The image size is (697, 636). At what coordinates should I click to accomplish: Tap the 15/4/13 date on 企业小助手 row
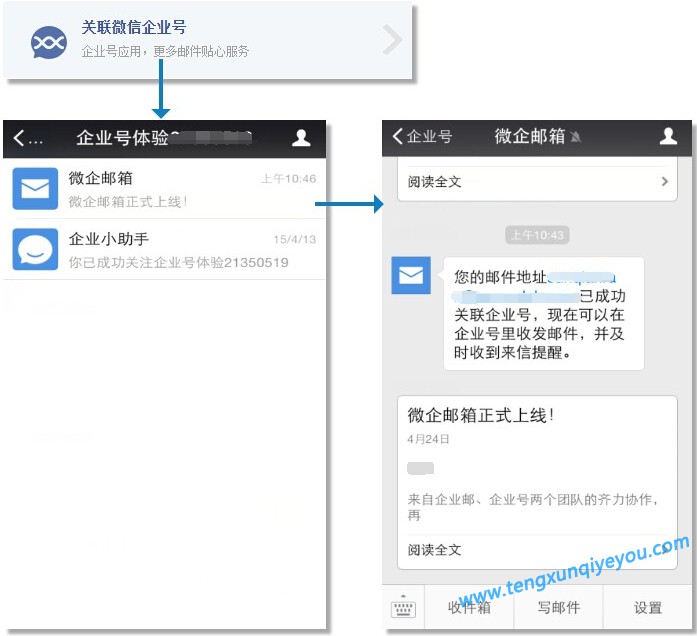click(295, 240)
